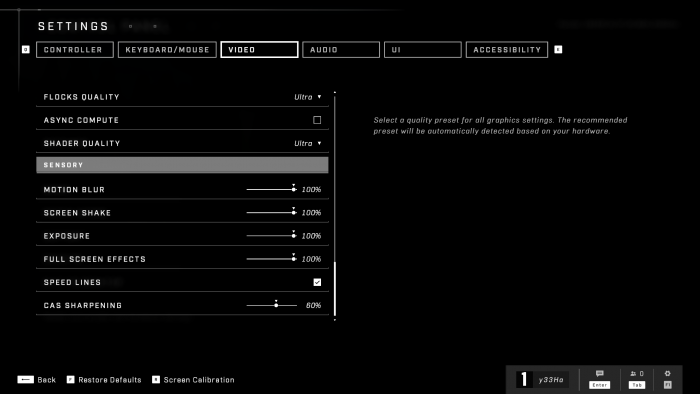
Task: Open the Shader Quality dropdown
Action: coord(308,143)
